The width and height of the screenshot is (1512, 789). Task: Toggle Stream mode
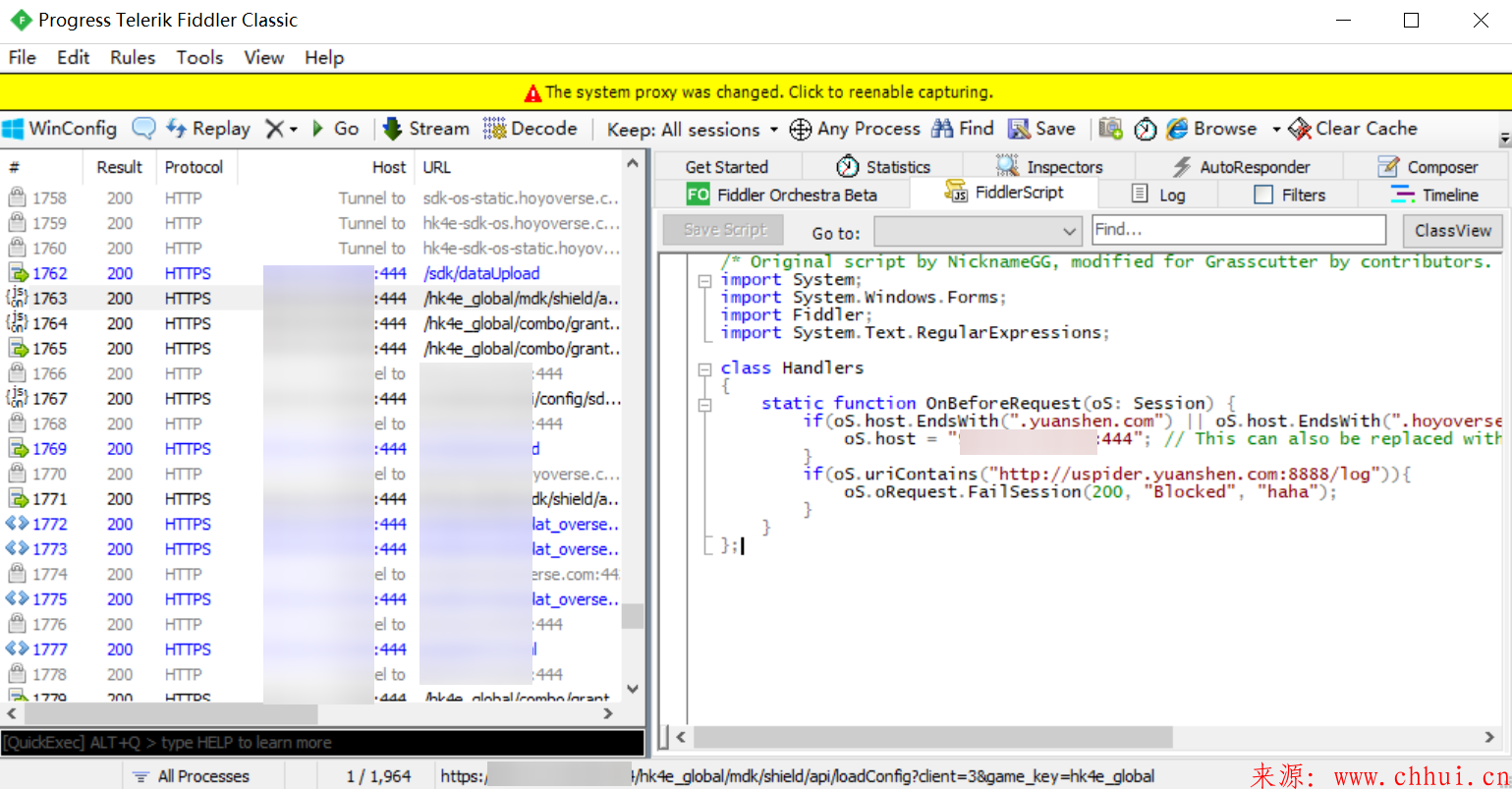[x=425, y=129]
